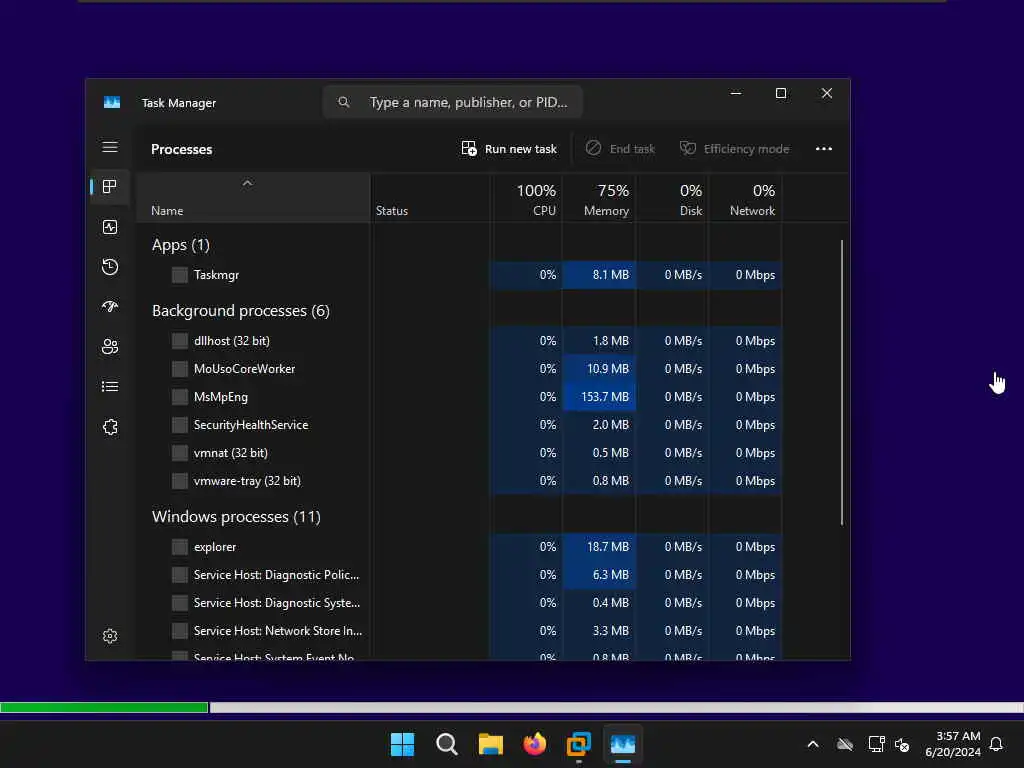The height and width of the screenshot is (768, 1024).
Task: Open the Users sidebar icon
Action: click(x=110, y=346)
